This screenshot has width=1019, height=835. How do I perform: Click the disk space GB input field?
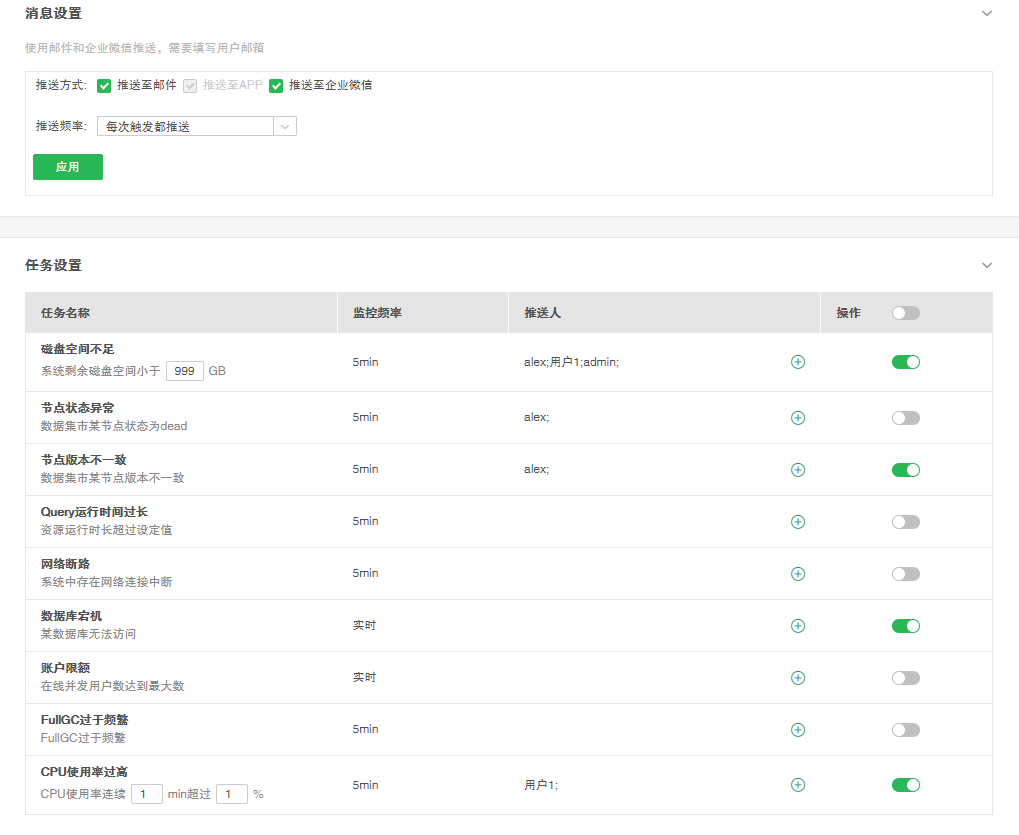tap(184, 371)
